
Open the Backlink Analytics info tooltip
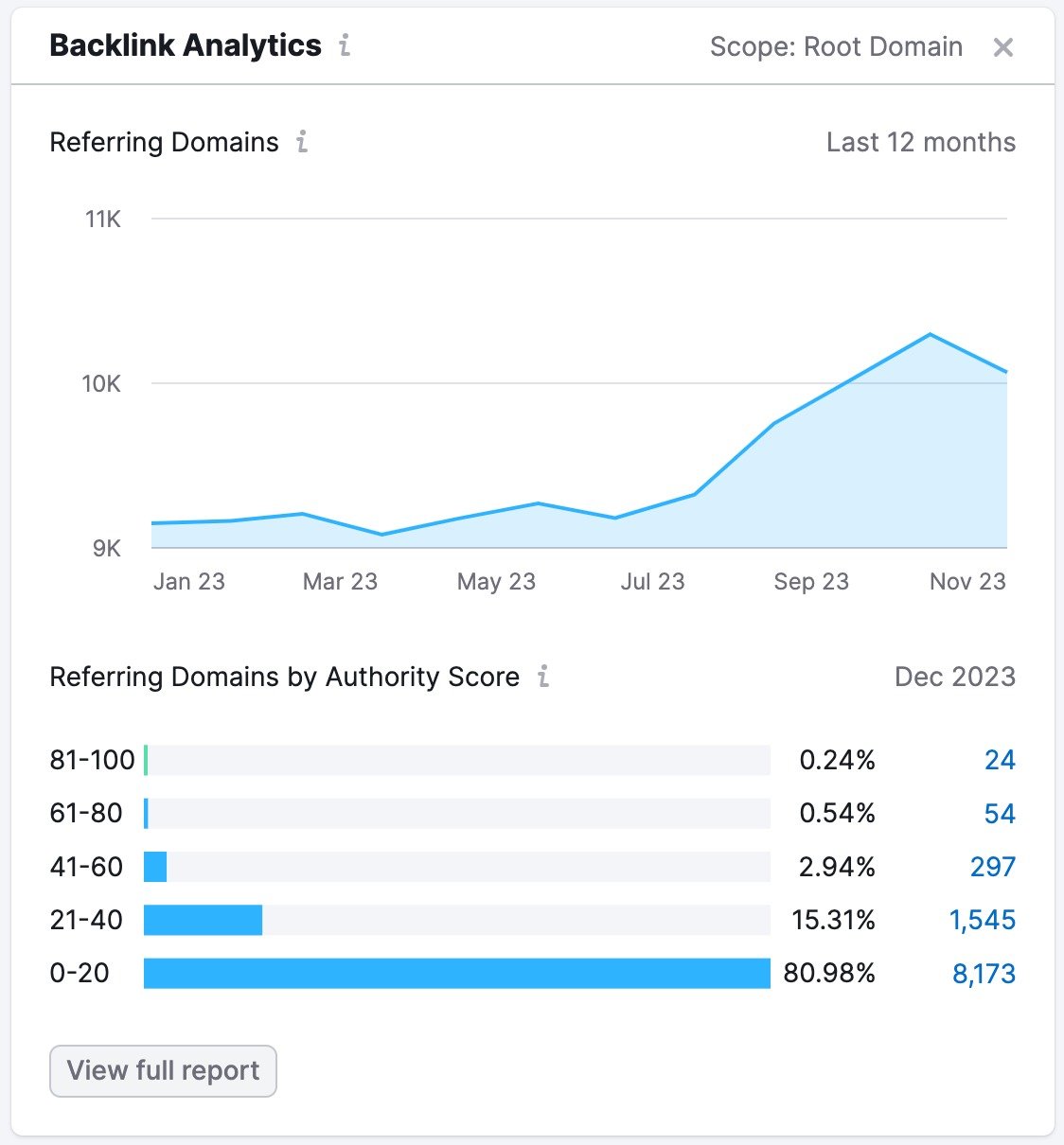tap(344, 45)
